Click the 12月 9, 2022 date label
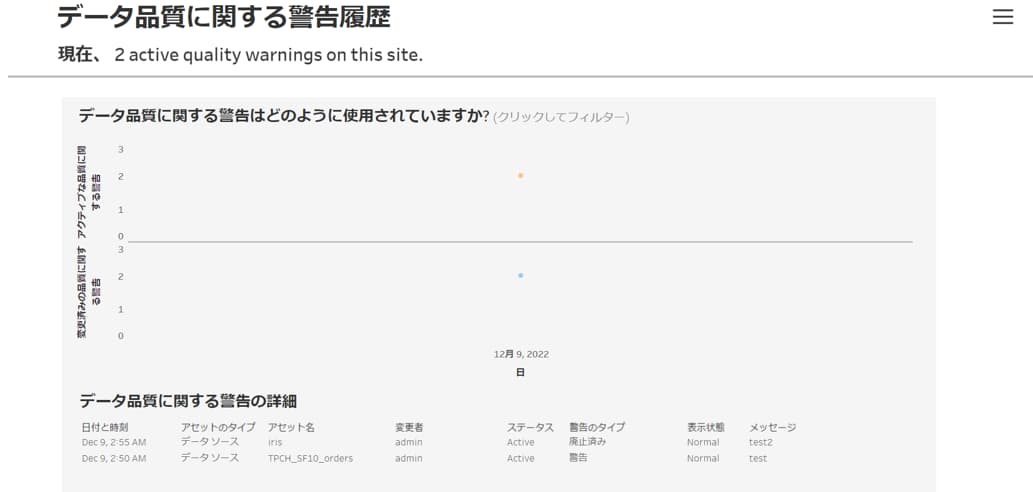The image size is (1033, 492). pos(521,354)
